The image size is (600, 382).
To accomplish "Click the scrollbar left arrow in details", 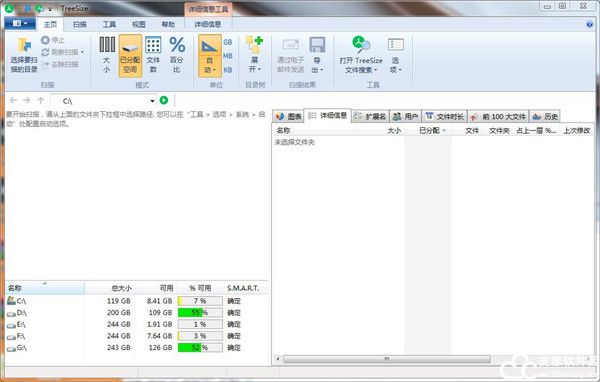I will coord(278,359).
